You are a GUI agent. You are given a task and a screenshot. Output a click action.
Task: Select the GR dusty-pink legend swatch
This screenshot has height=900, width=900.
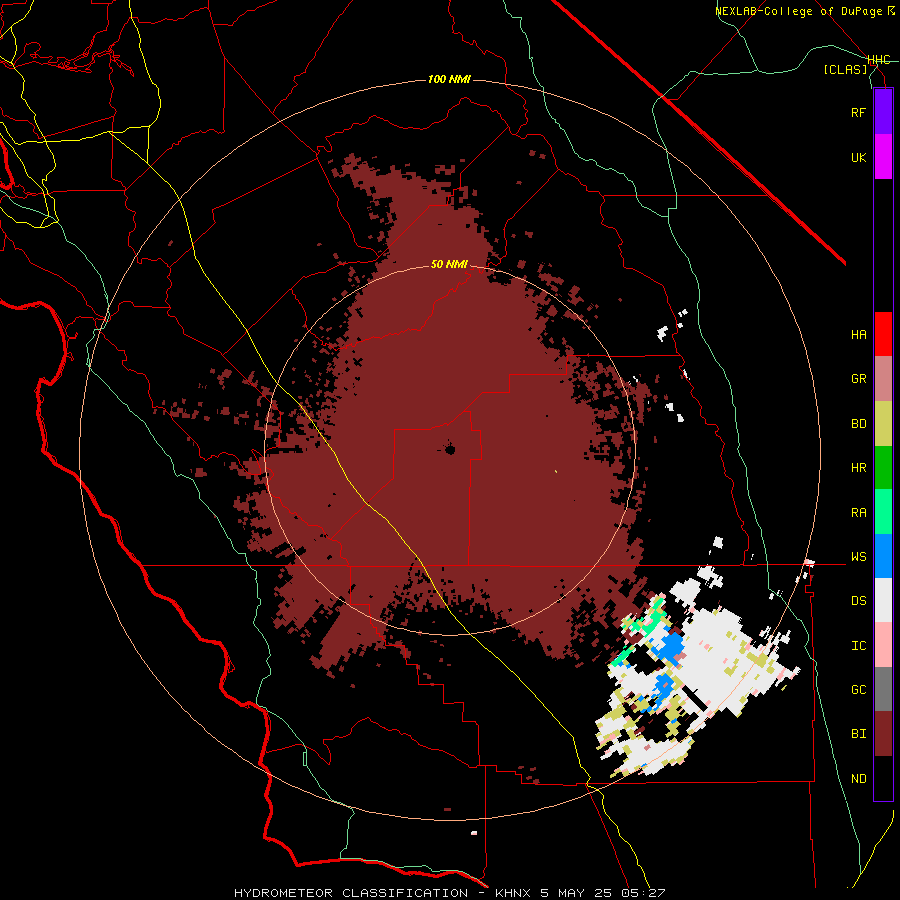[x=883, y=379]
